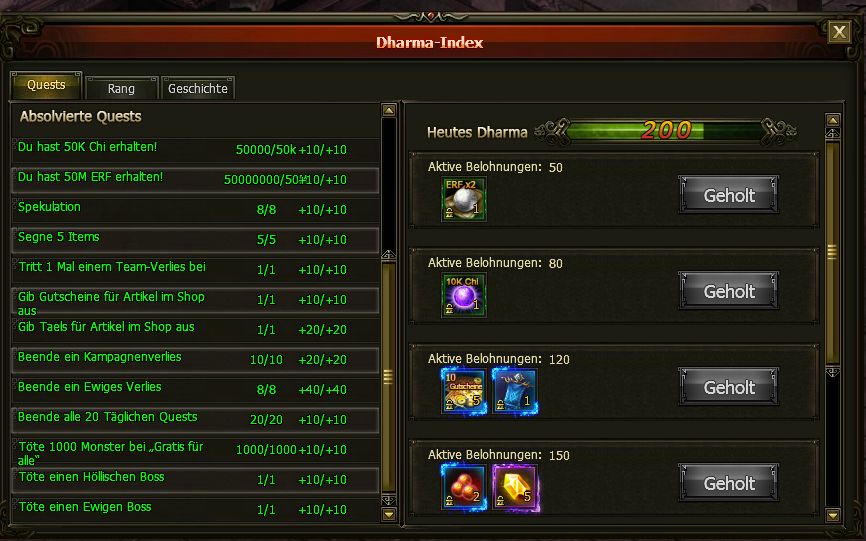Open the Geschichte tab

pos(198,88)
